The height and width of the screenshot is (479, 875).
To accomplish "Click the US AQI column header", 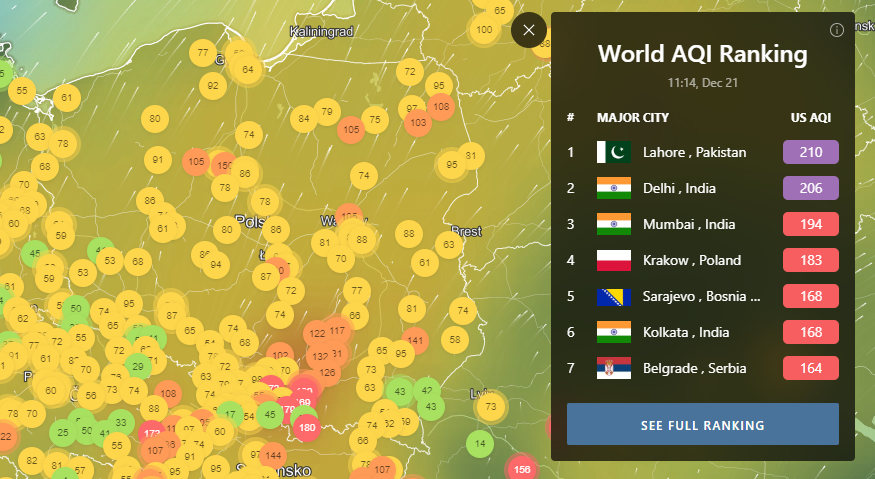I will pos(811,118).
